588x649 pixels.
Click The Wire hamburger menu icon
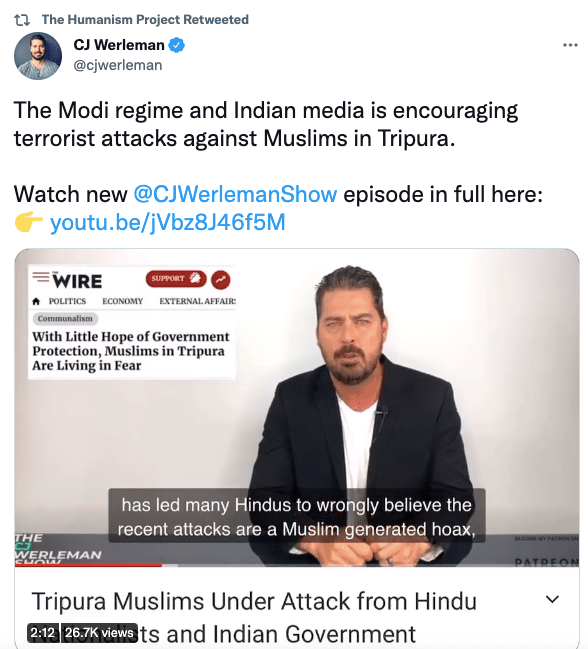point(41,276)
